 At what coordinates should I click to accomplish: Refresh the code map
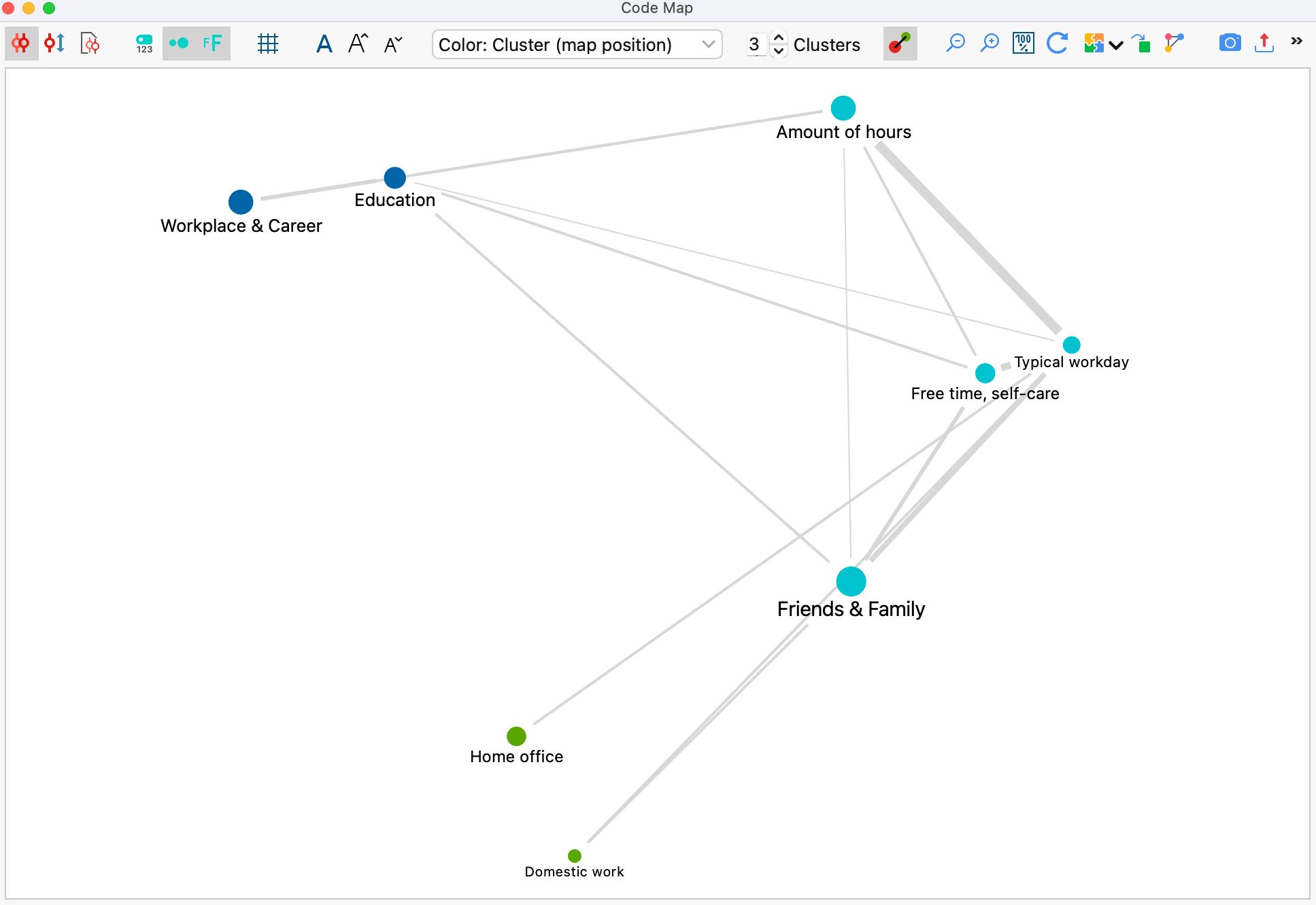tap(1057, 44)
